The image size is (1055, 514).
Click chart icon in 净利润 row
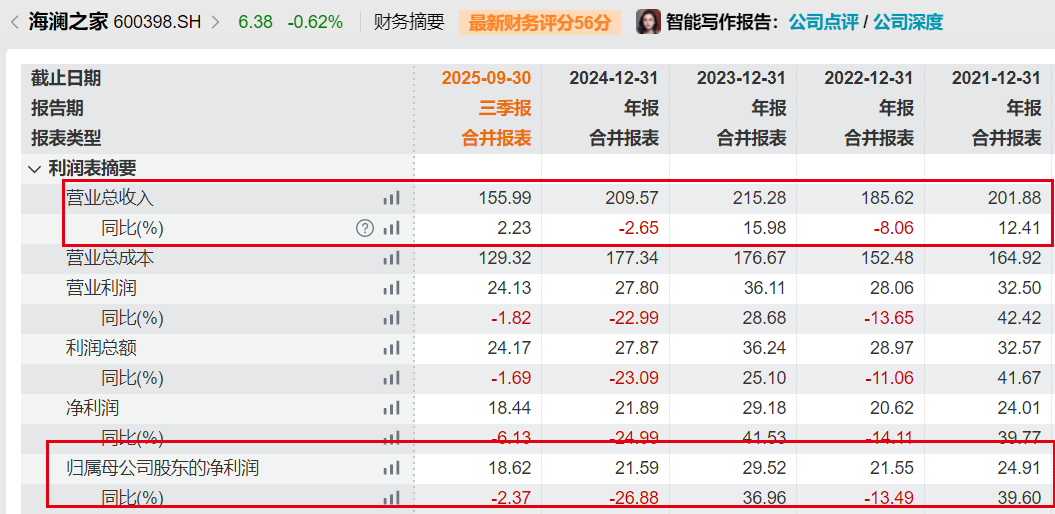click(x=391, y=408)
